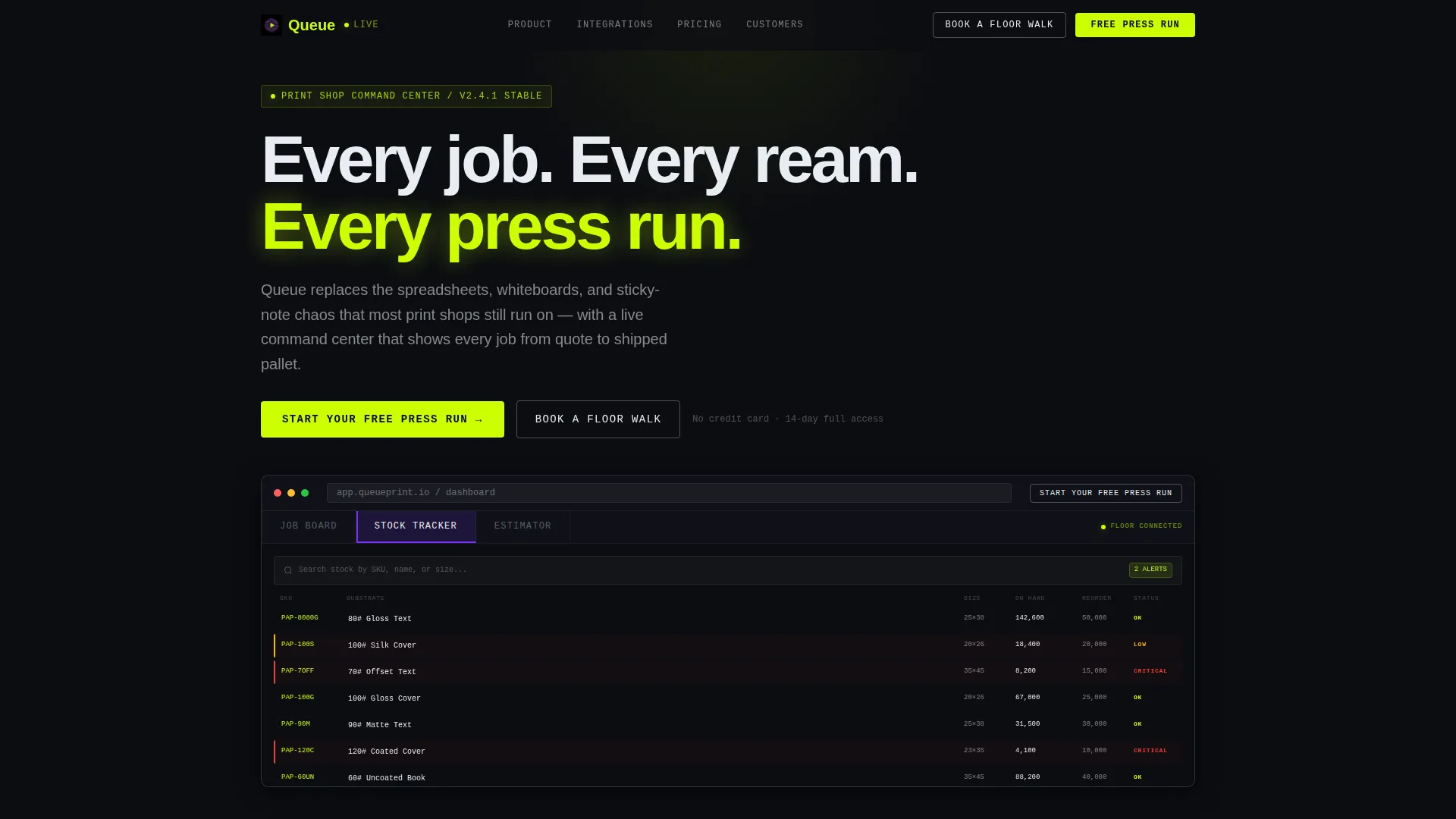Screen dimensions: 1456x819
Task: Click the Queue logo icon
Action: tap(271, 25)
